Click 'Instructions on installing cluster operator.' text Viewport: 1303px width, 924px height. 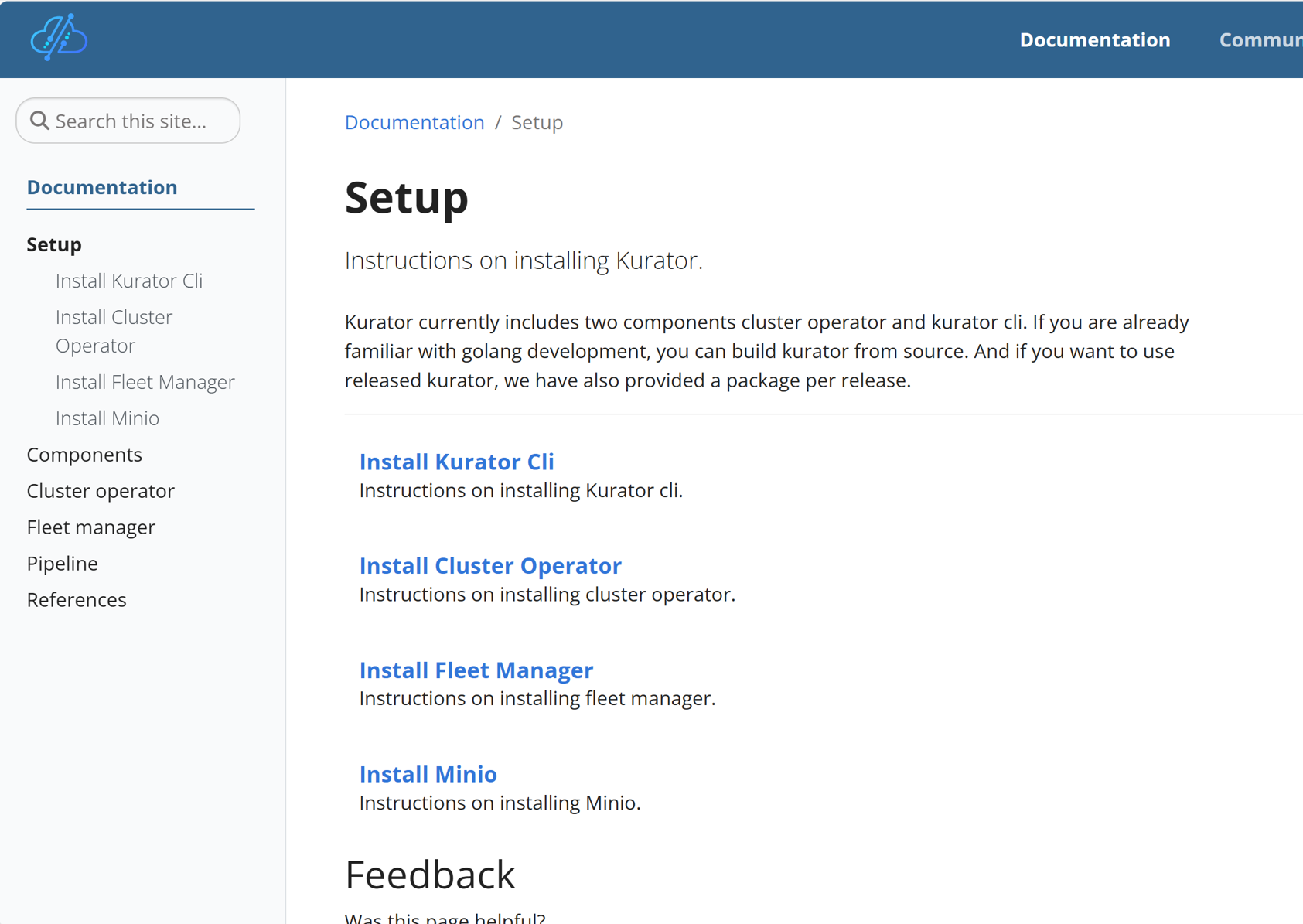tap(547, 595)
